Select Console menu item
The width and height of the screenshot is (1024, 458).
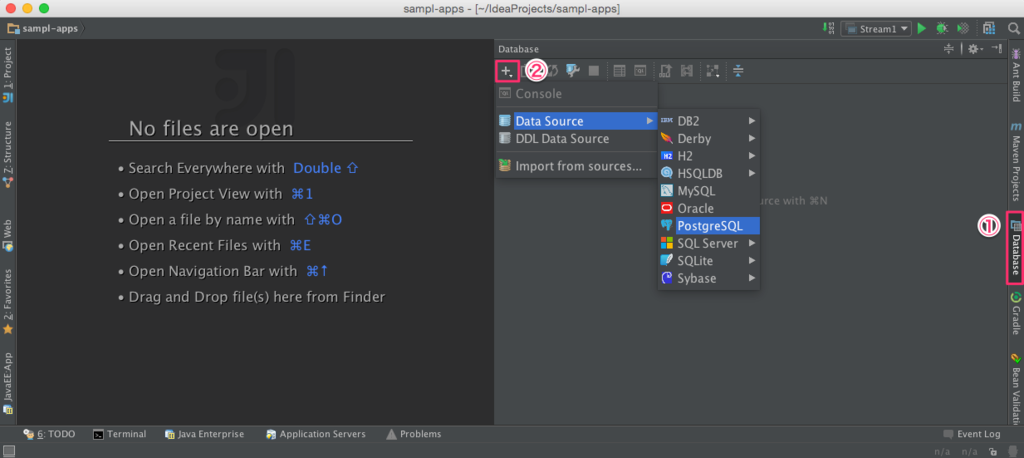pyautogui.click(x=577, y=93)
